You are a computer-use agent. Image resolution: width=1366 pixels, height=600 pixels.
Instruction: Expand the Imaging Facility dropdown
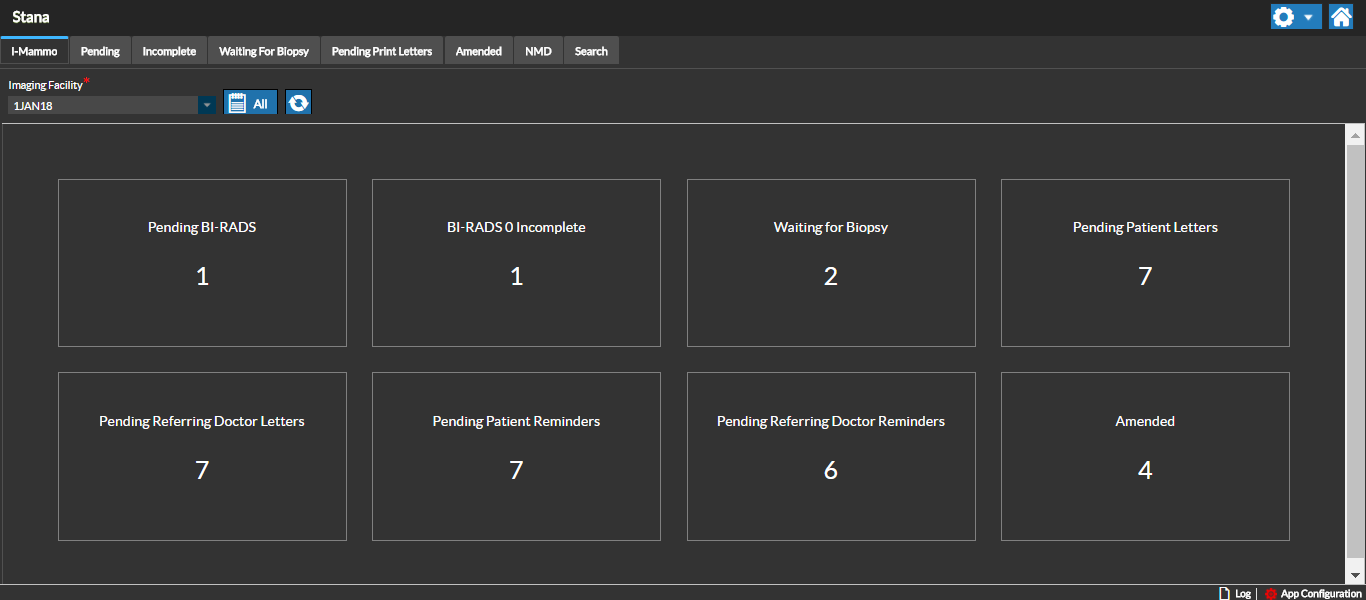tap(206, 105)
